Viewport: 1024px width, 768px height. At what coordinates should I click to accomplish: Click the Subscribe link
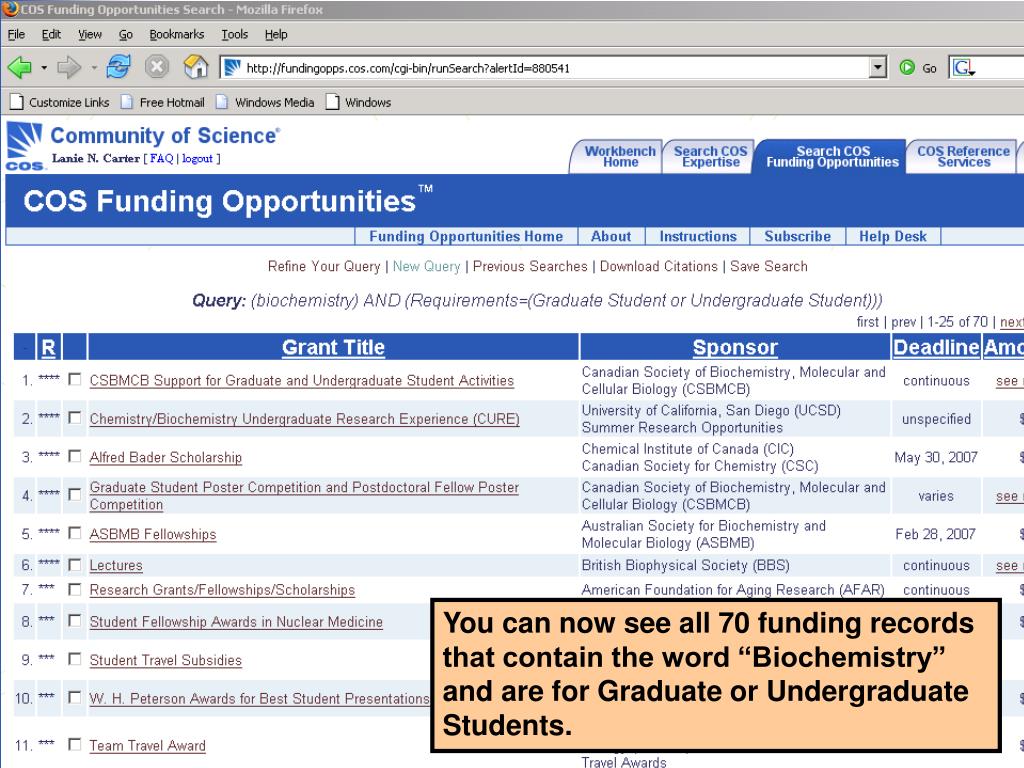[797, 236]
